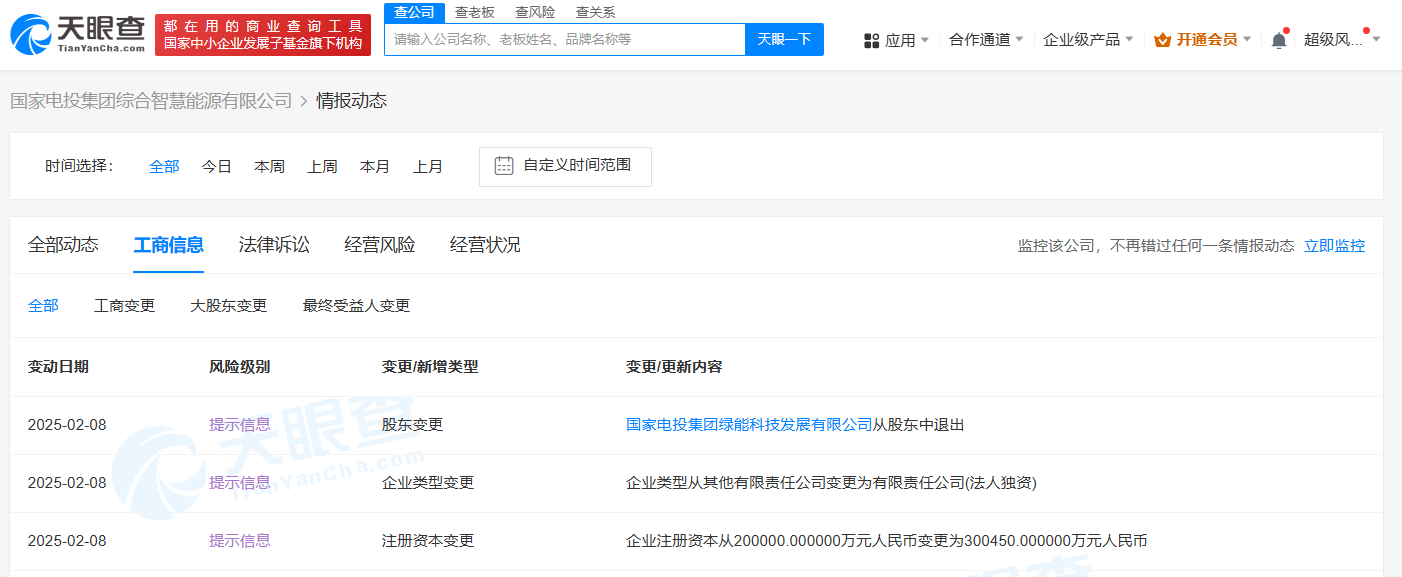Click the apps grid icon
The image size is (1402, 577).
[871, 40]
